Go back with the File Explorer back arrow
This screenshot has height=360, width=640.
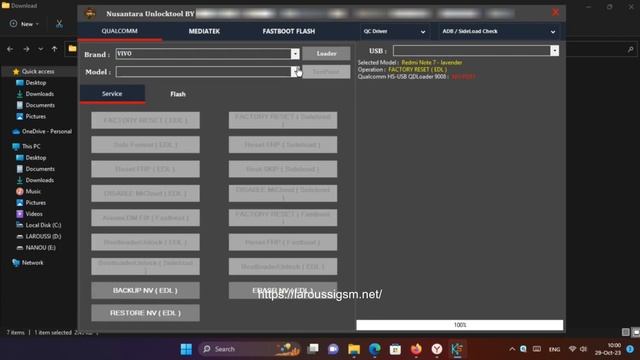pos(10,49)
